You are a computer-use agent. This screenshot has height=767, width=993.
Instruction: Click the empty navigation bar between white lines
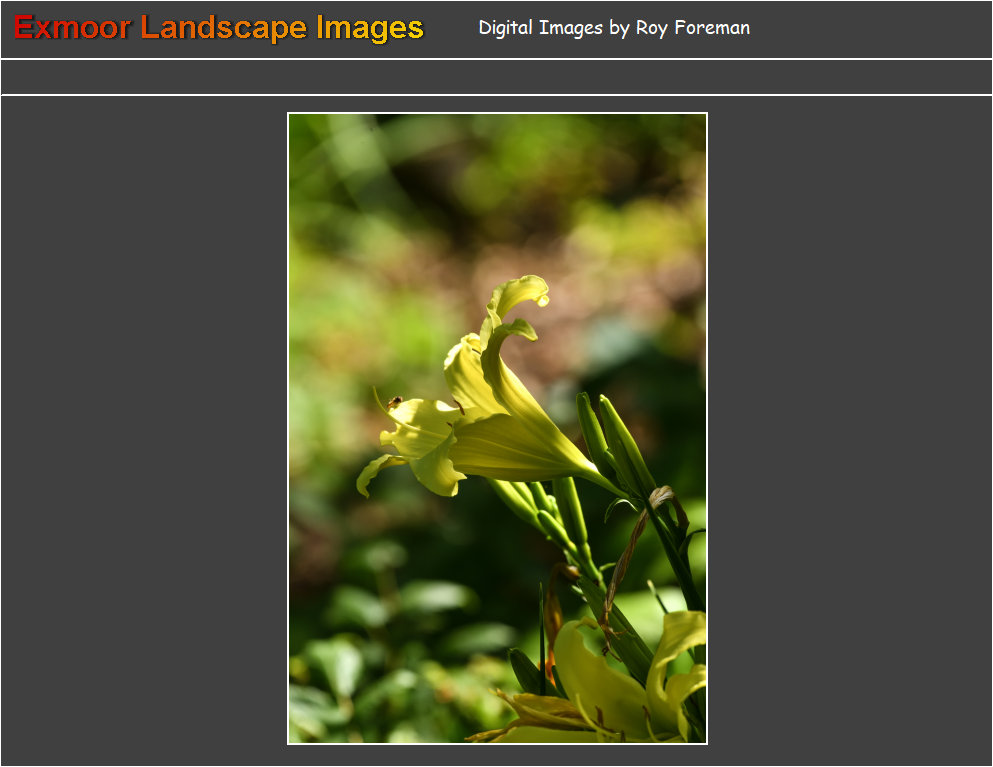(496, 77)
